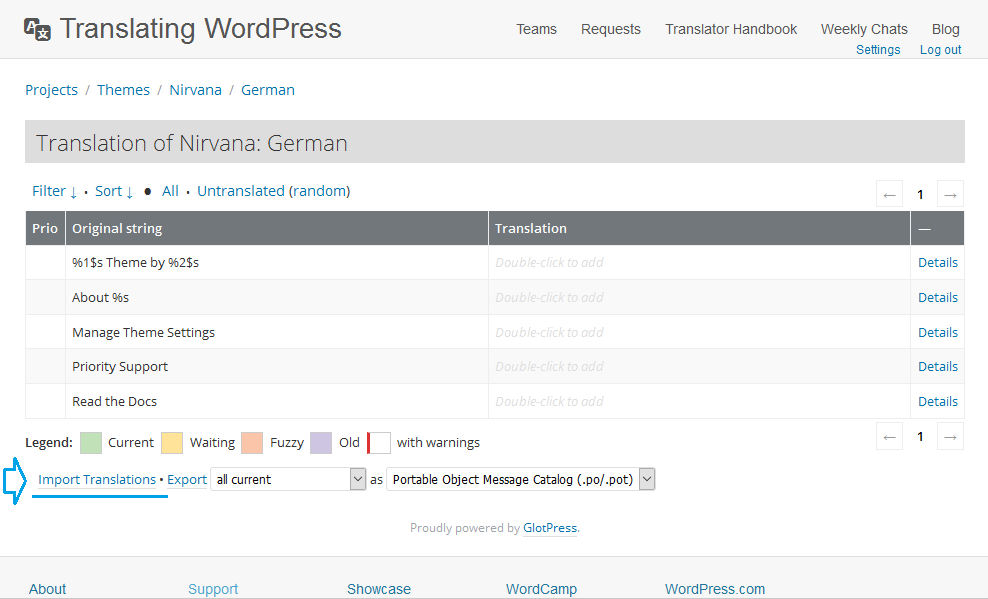The height and width of the screenshot is (599, 988).
Task: Visit the GlotPress link
Action: pos(550,528)
